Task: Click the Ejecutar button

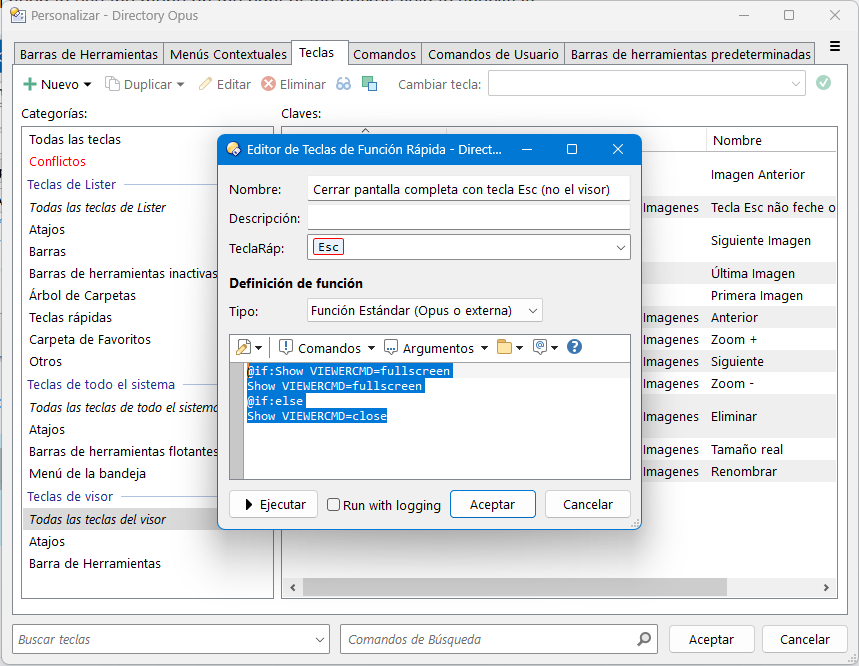Action: click(x=273, y=504)
